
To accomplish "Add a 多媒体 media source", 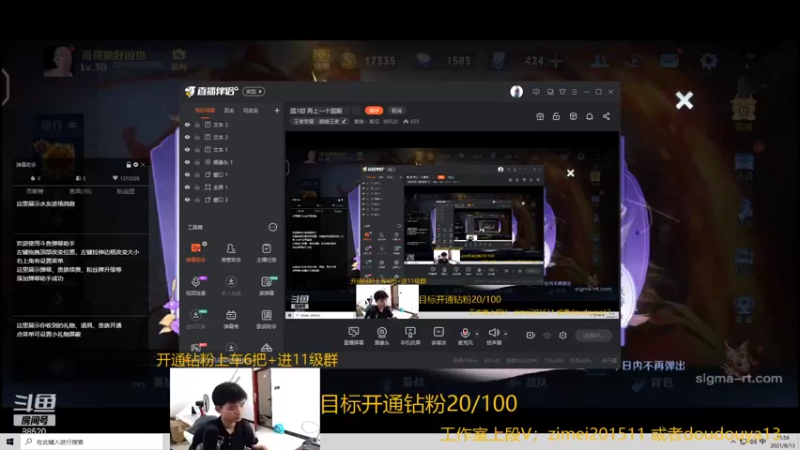I will pyautogui.click(x=438, y=336).
